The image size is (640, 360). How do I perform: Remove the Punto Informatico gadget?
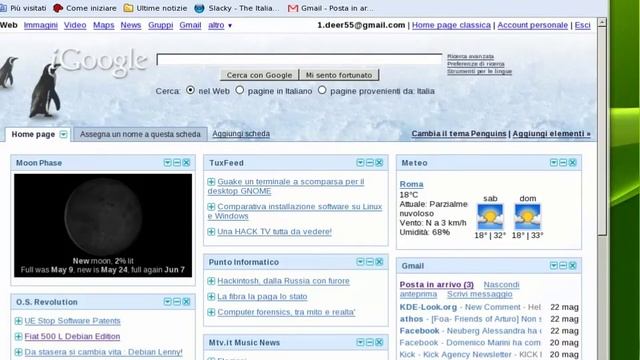point(379,262)
